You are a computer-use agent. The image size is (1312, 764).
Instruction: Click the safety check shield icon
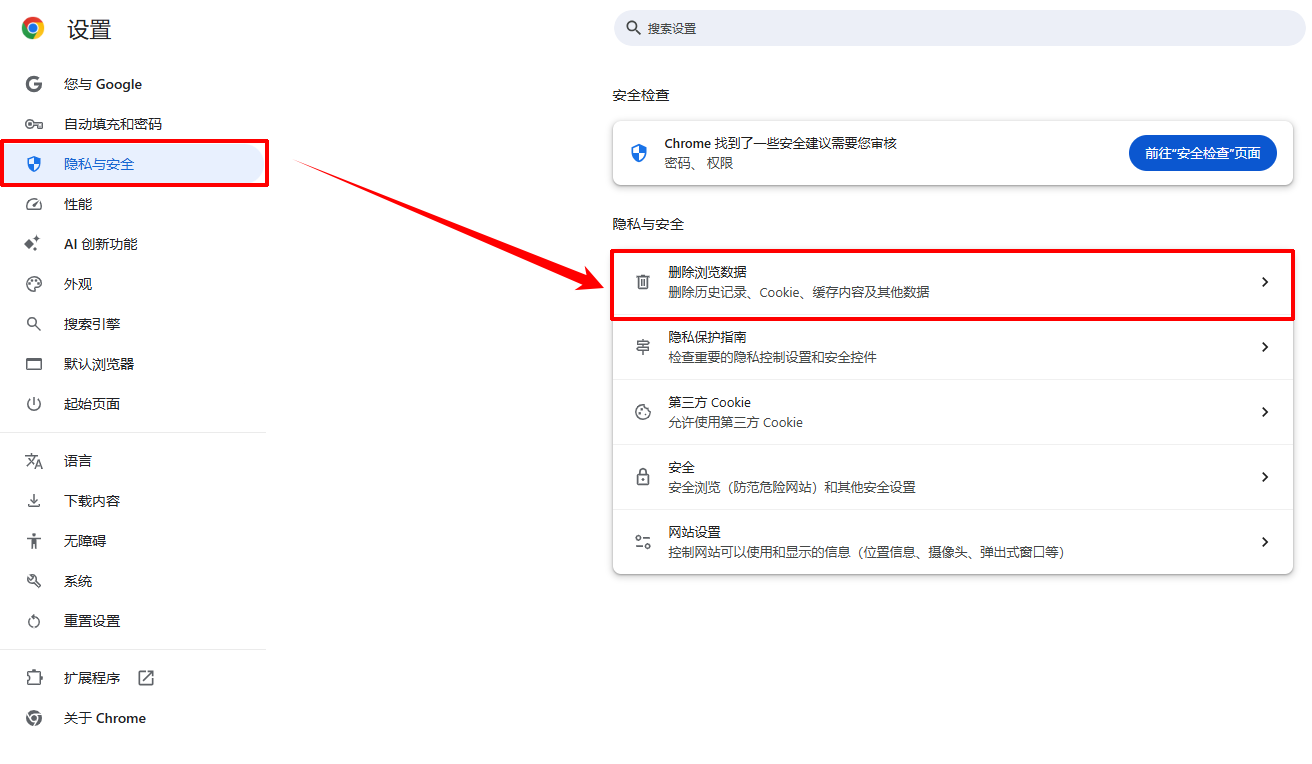639,153
